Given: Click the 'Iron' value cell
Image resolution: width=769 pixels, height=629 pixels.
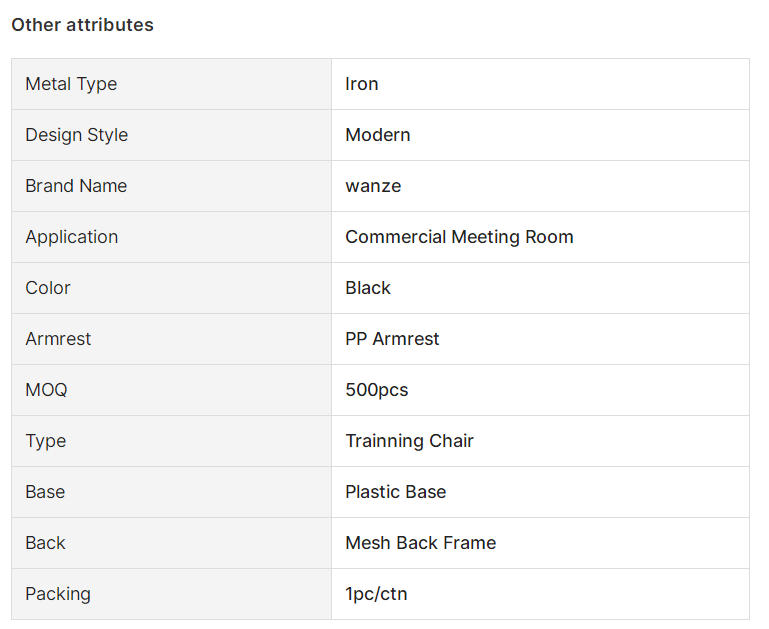Looking at the screenshot, I should point(540,84).
